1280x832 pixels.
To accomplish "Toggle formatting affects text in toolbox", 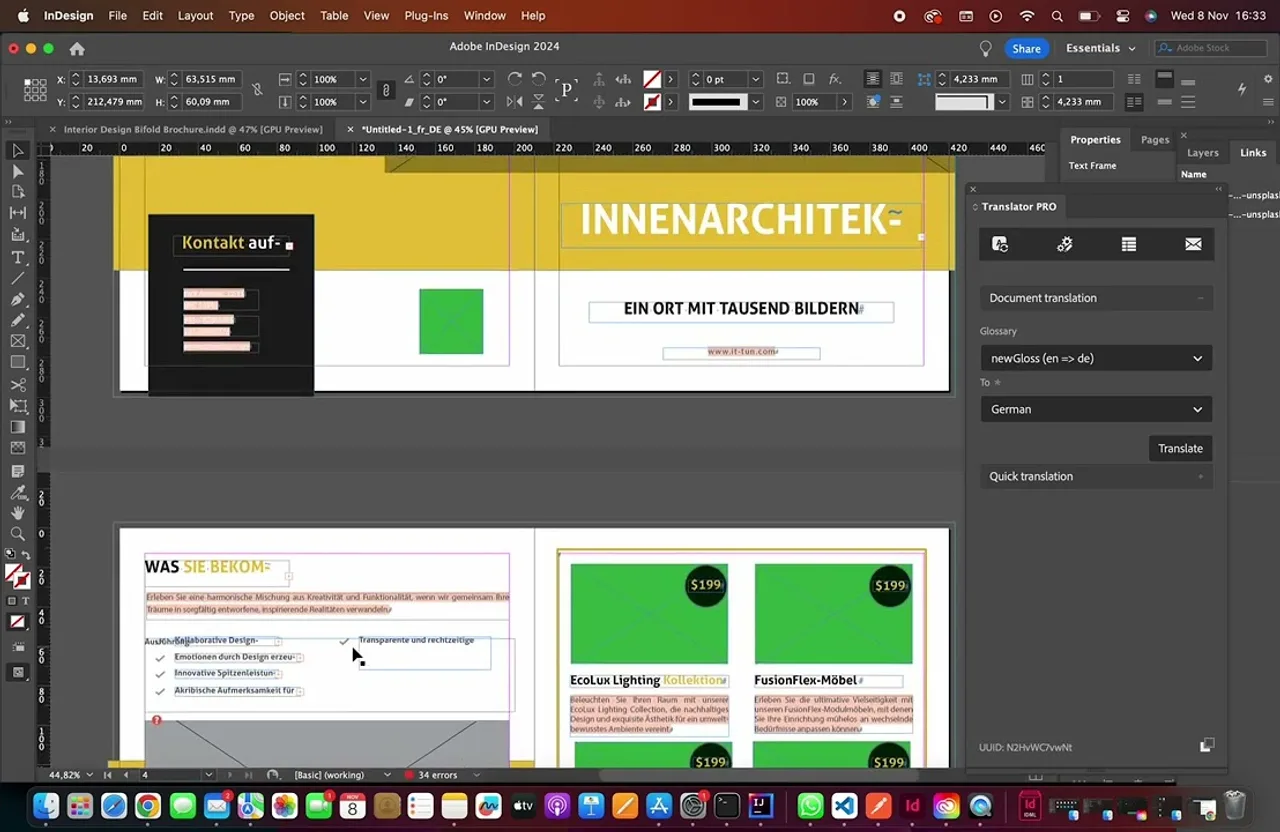I will (x=25, y=601).
